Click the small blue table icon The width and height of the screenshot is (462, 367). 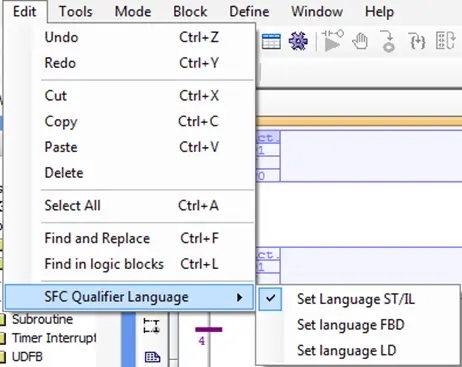pos(152,357)
